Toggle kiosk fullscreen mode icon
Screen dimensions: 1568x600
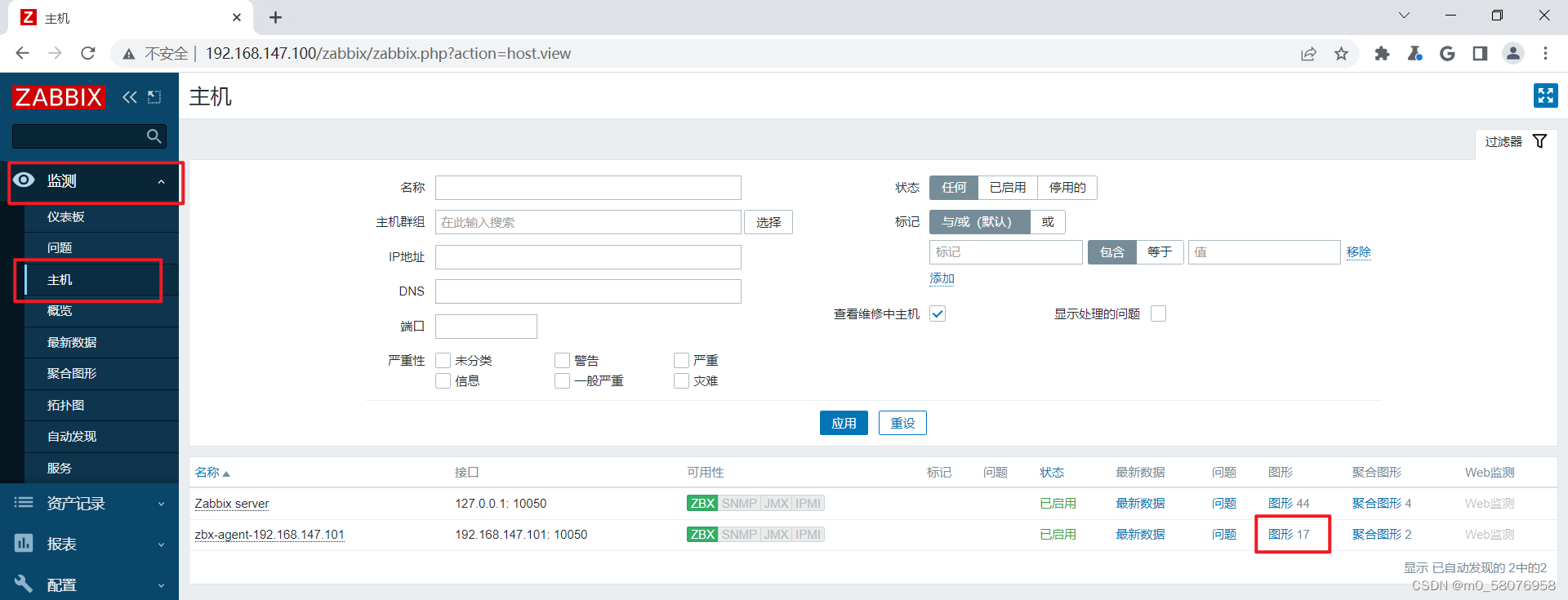1545,96
